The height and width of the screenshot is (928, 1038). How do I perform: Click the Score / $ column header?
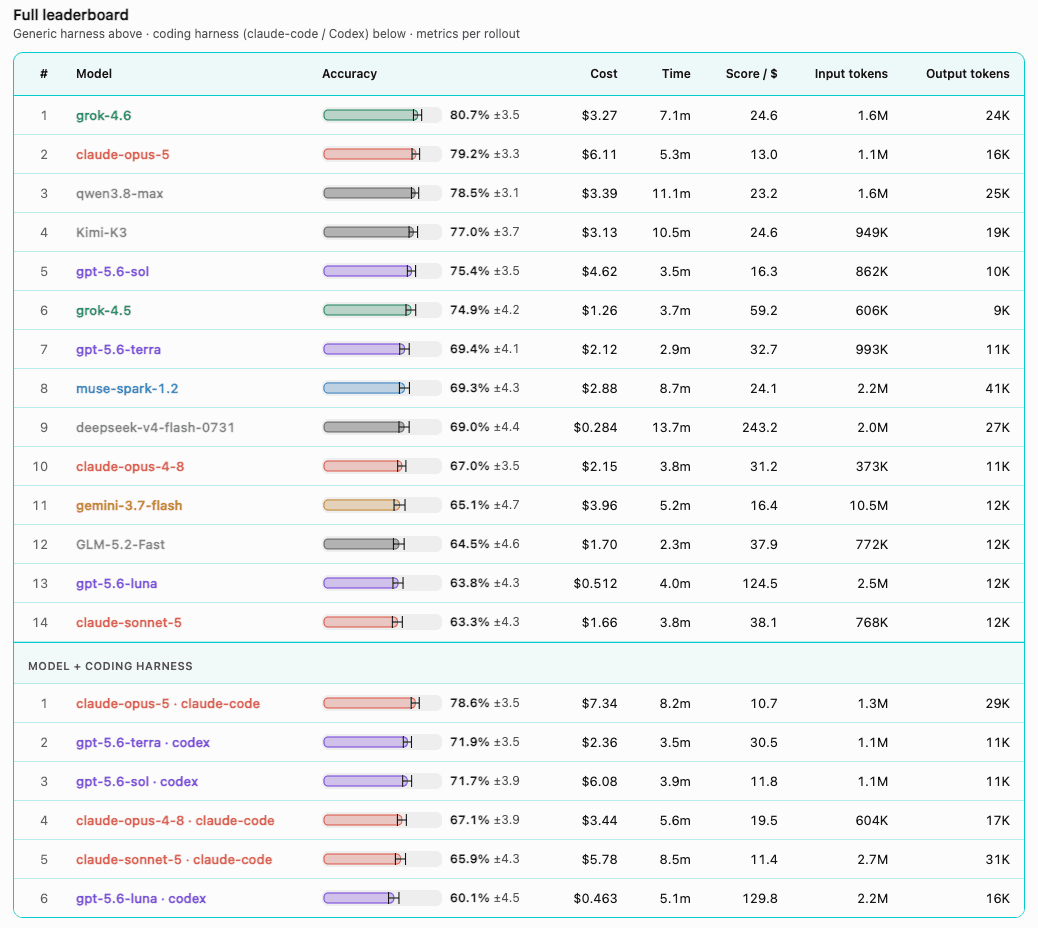751,74
